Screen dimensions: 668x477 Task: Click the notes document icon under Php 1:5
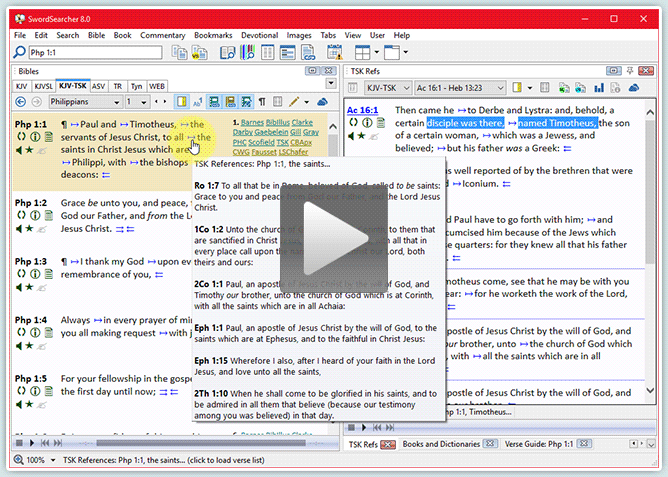(49, 391)
